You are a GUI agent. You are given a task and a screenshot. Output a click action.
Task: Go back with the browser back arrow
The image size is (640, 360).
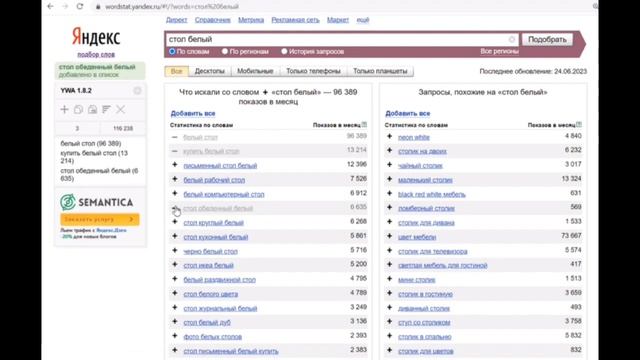[50, 6]
